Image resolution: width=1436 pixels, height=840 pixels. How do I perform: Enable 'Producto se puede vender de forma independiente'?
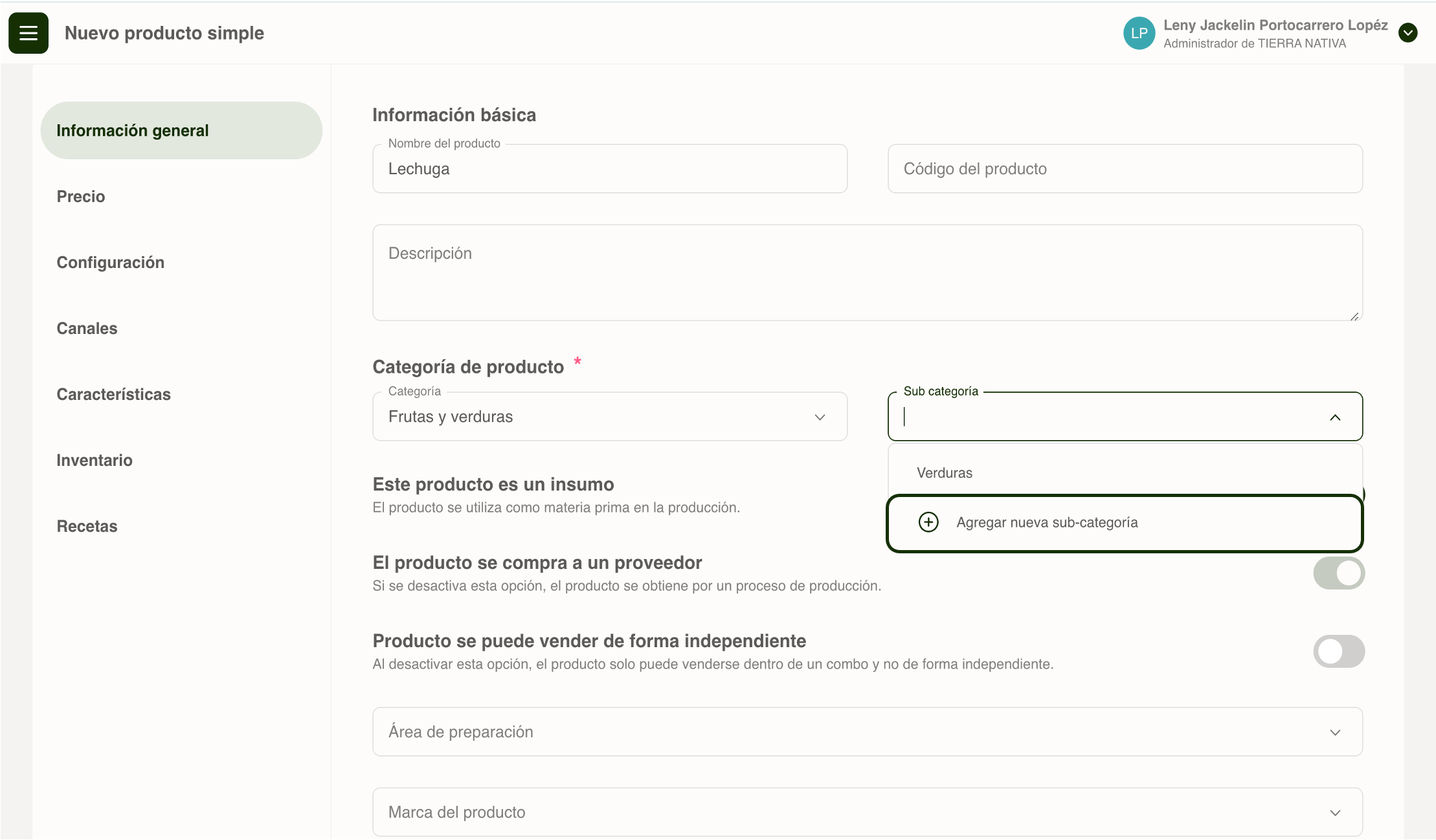click(1338, 651)
